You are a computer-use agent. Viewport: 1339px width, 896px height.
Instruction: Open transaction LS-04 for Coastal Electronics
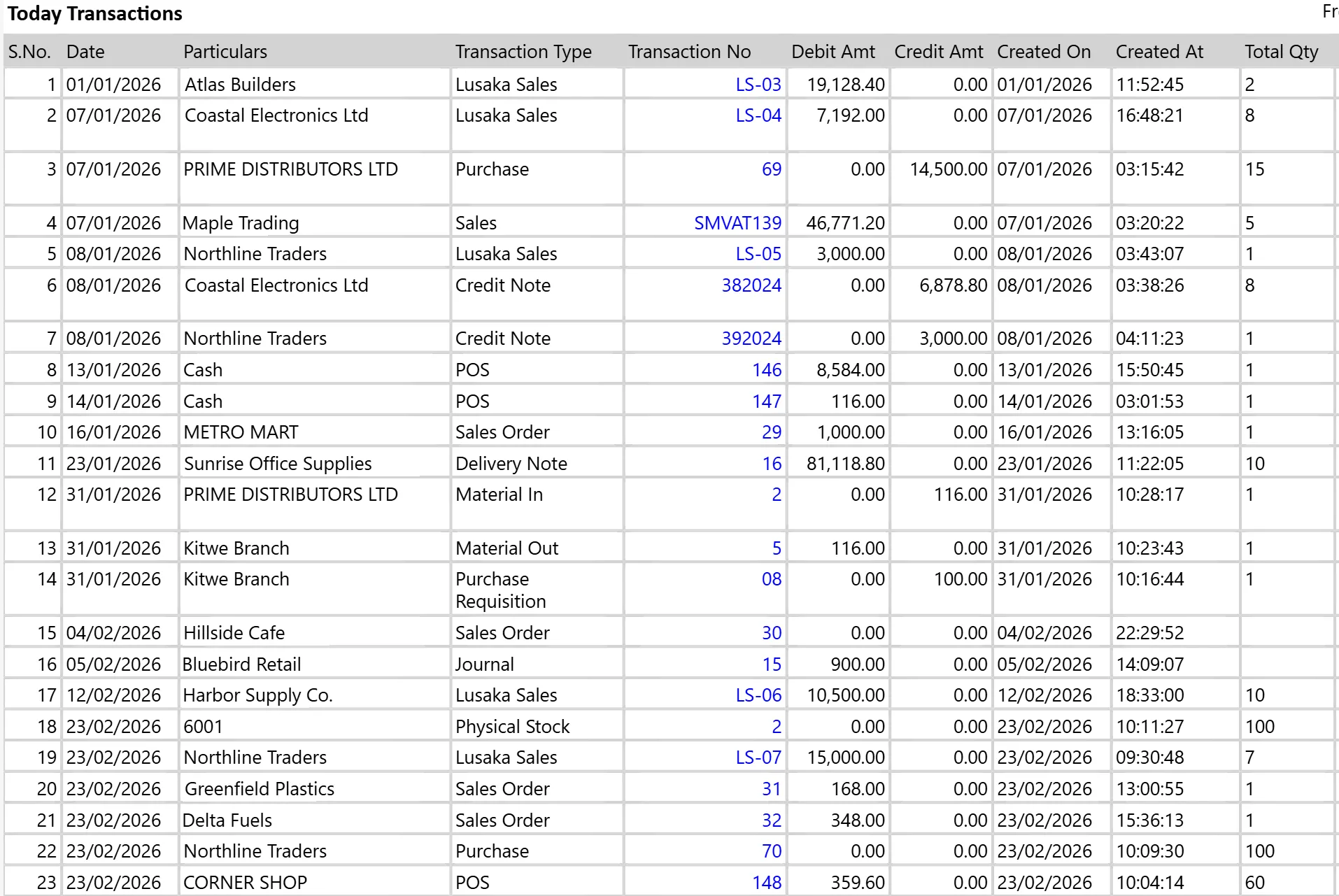pos(758,115)
